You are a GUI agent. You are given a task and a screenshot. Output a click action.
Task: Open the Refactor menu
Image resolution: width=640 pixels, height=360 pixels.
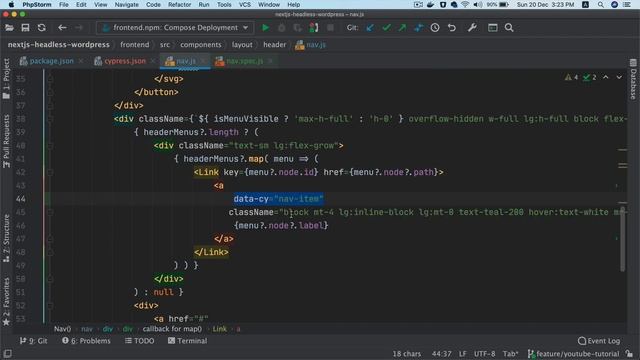179,4
